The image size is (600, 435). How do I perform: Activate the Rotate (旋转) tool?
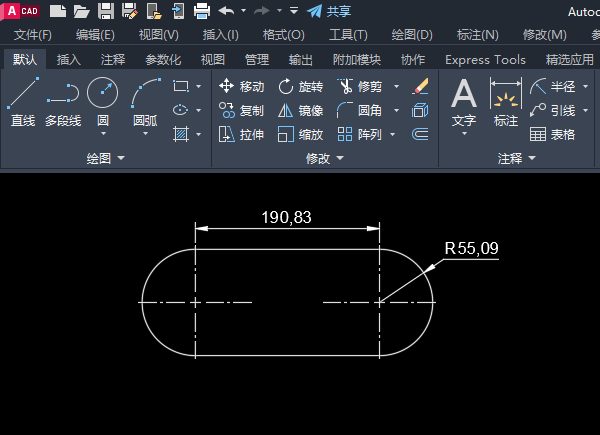pos(300,86)
